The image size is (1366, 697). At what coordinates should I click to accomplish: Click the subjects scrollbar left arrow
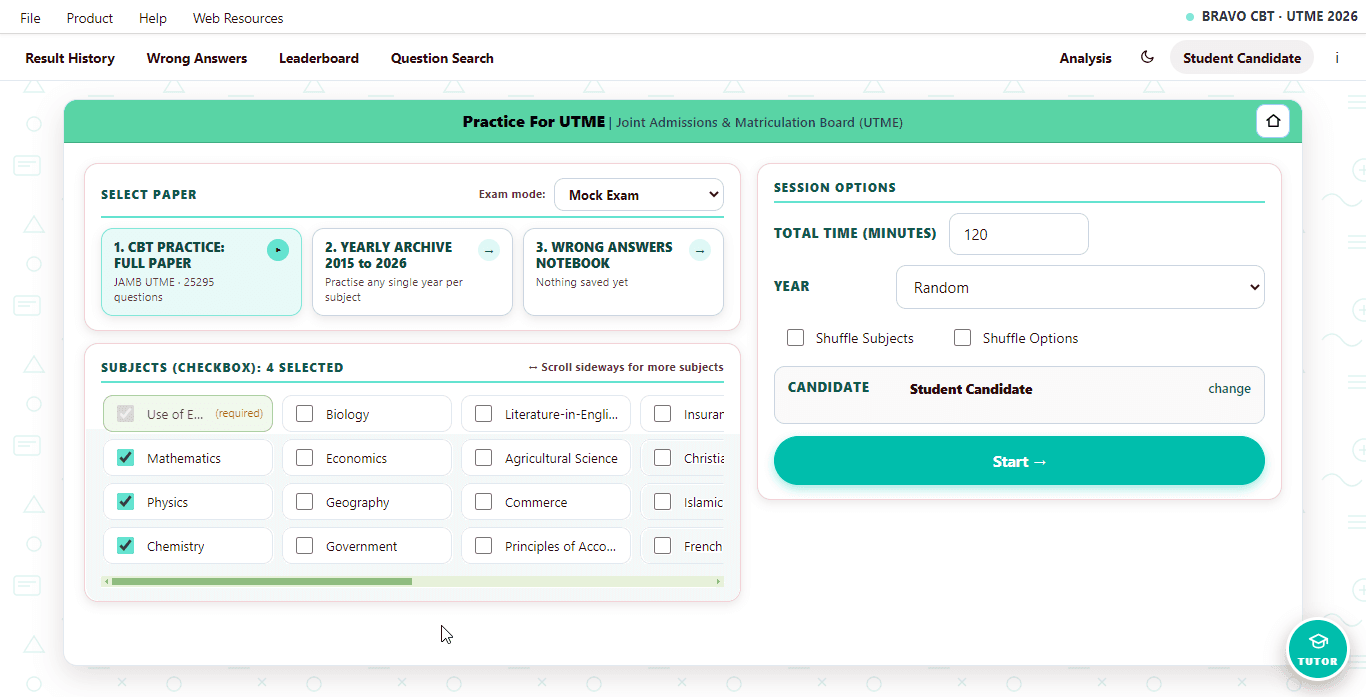(106, 581)
